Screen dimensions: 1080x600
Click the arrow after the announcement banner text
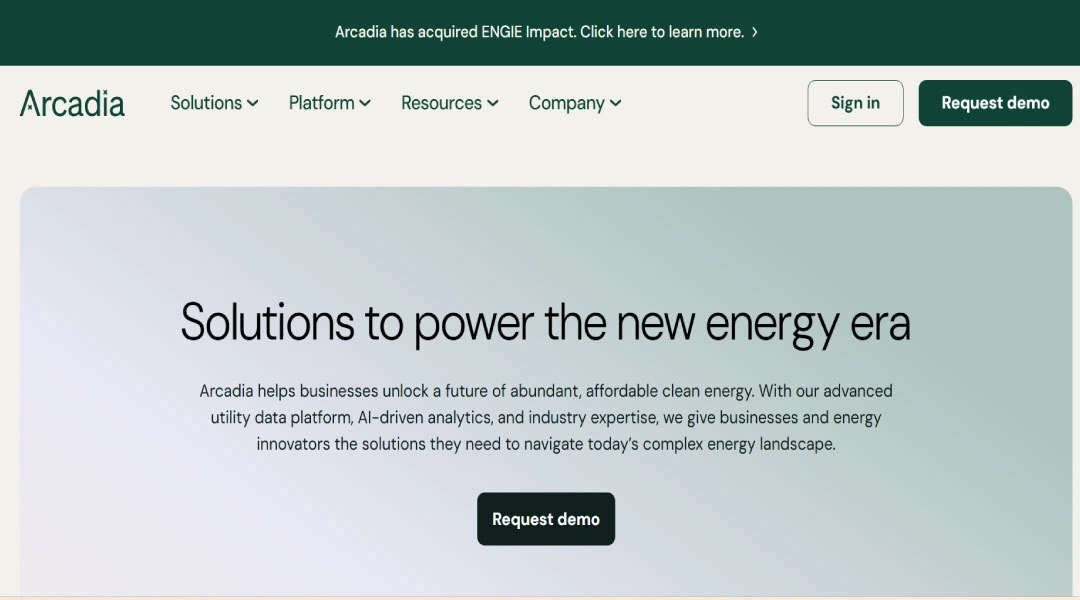pos(755,32)
